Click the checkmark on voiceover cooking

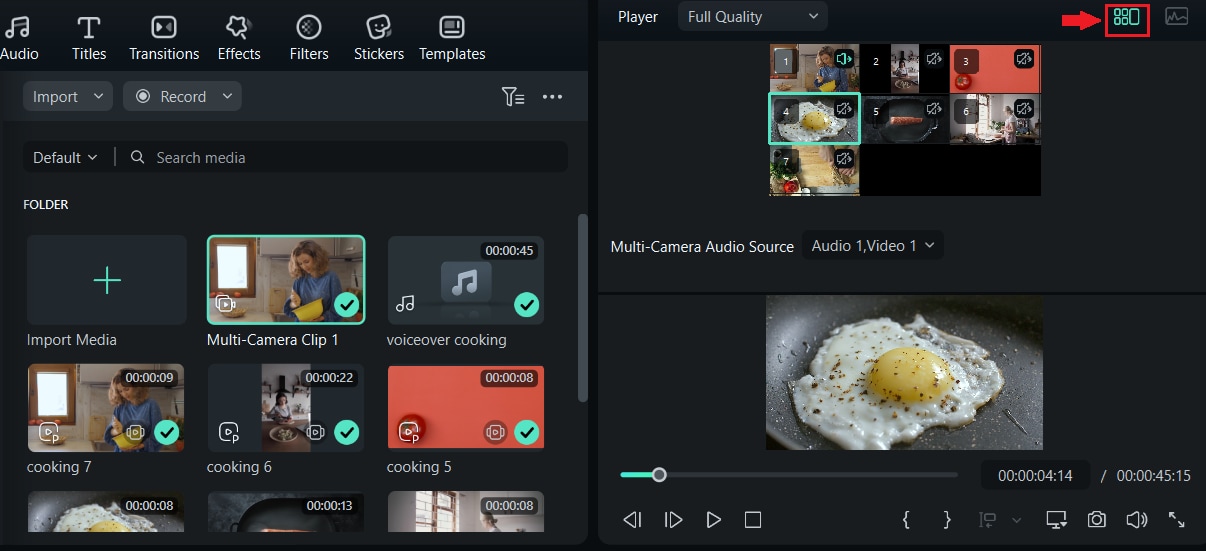(x=526, y=304)
